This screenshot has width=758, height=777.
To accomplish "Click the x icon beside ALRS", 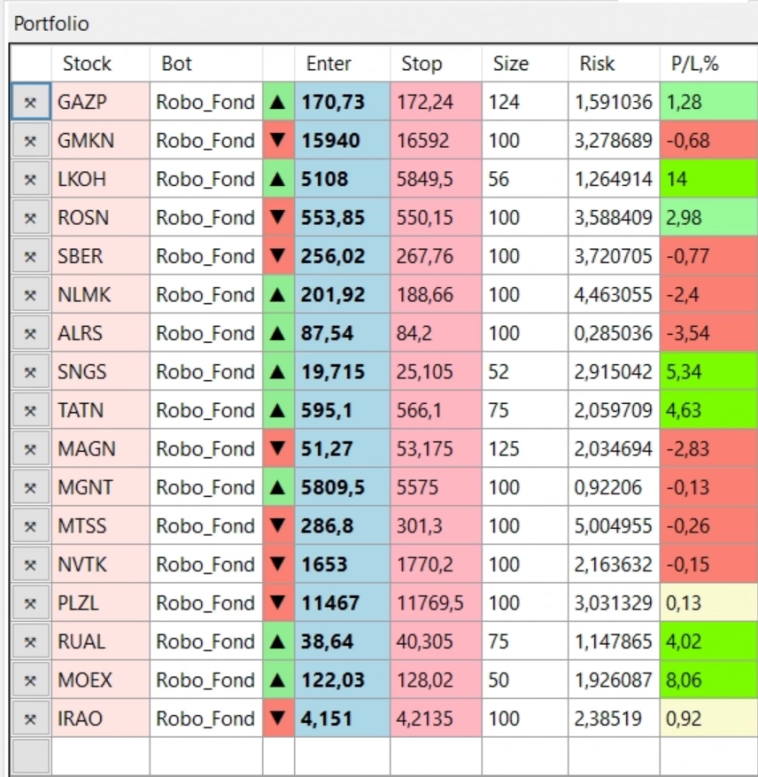I will (x=30, y=333).
